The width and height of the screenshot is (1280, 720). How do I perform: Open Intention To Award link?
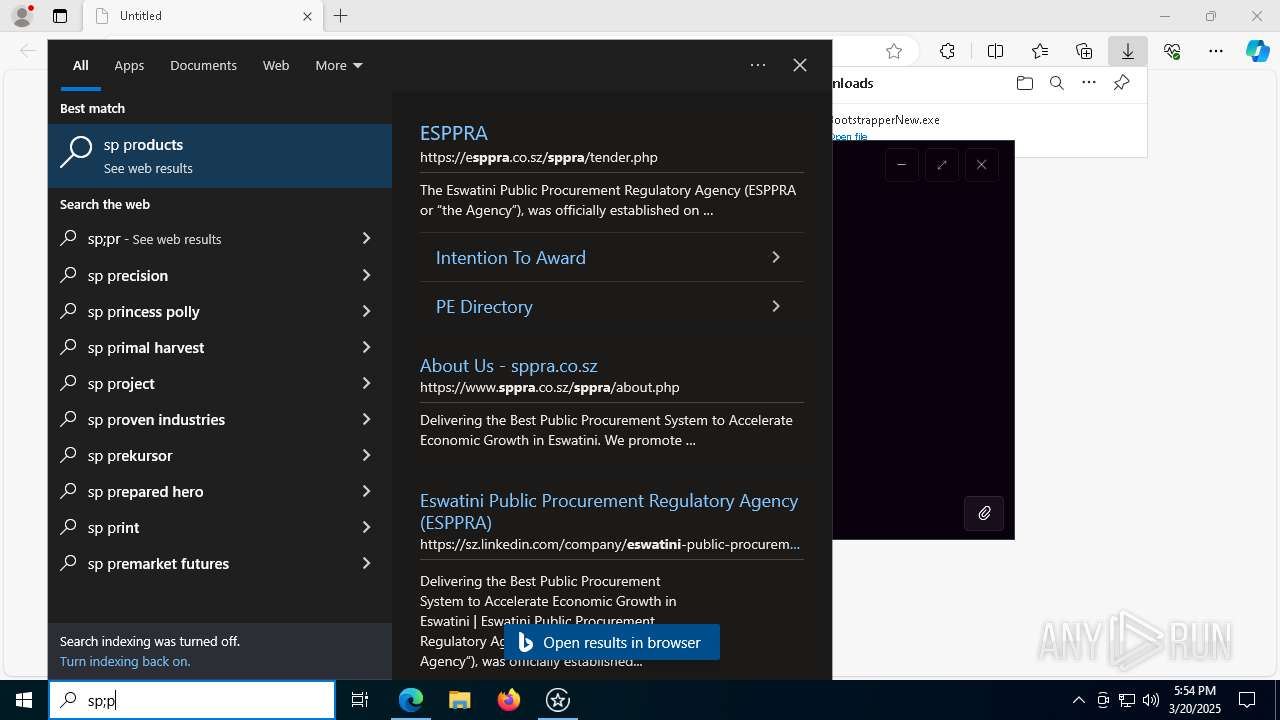point(611,257)
